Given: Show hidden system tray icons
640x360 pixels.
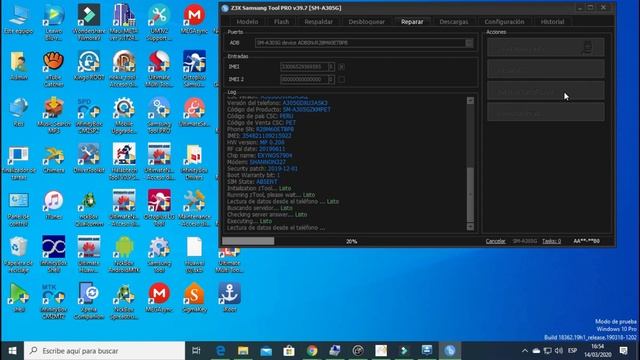Looking at the screenshot, I should 525,351.
